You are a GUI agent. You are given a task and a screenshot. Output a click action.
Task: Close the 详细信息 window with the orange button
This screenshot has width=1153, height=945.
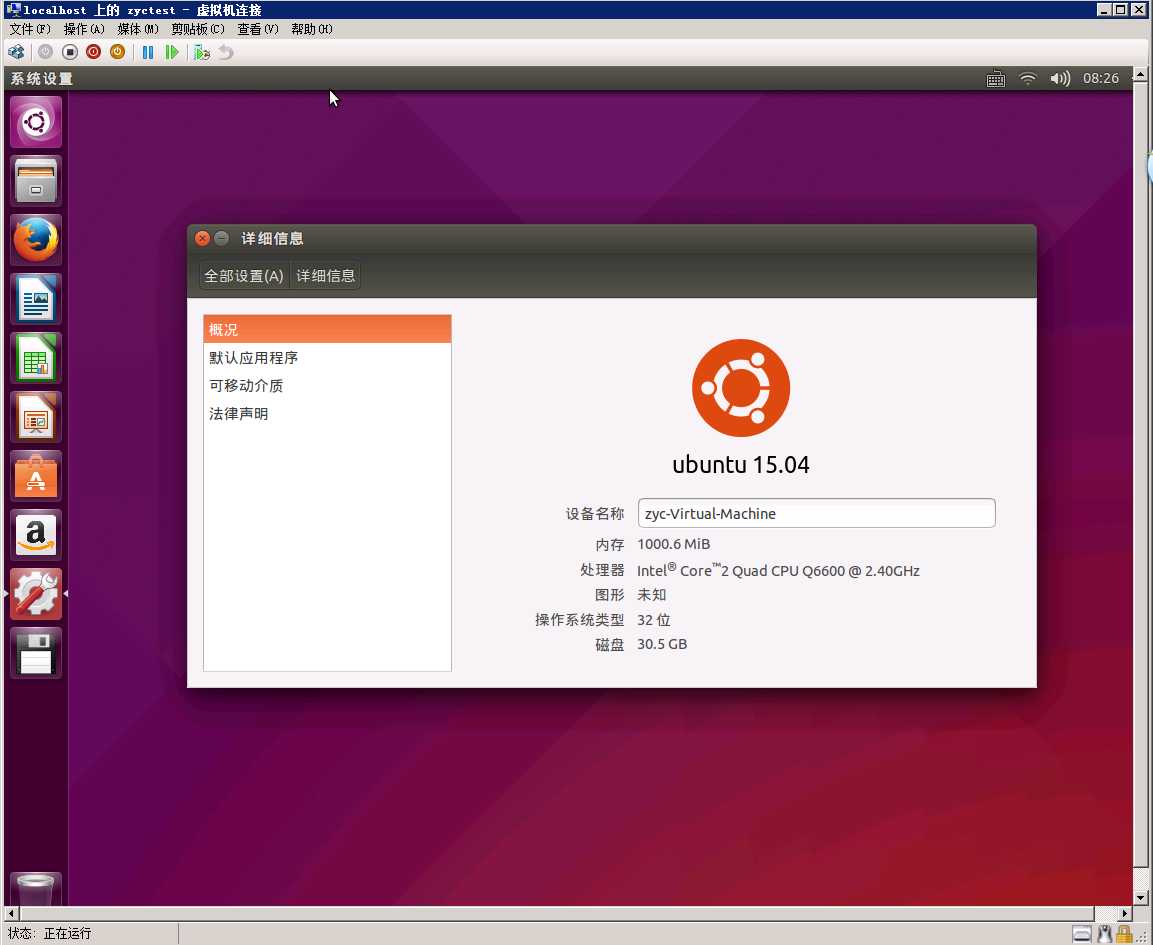click(202, 238)
